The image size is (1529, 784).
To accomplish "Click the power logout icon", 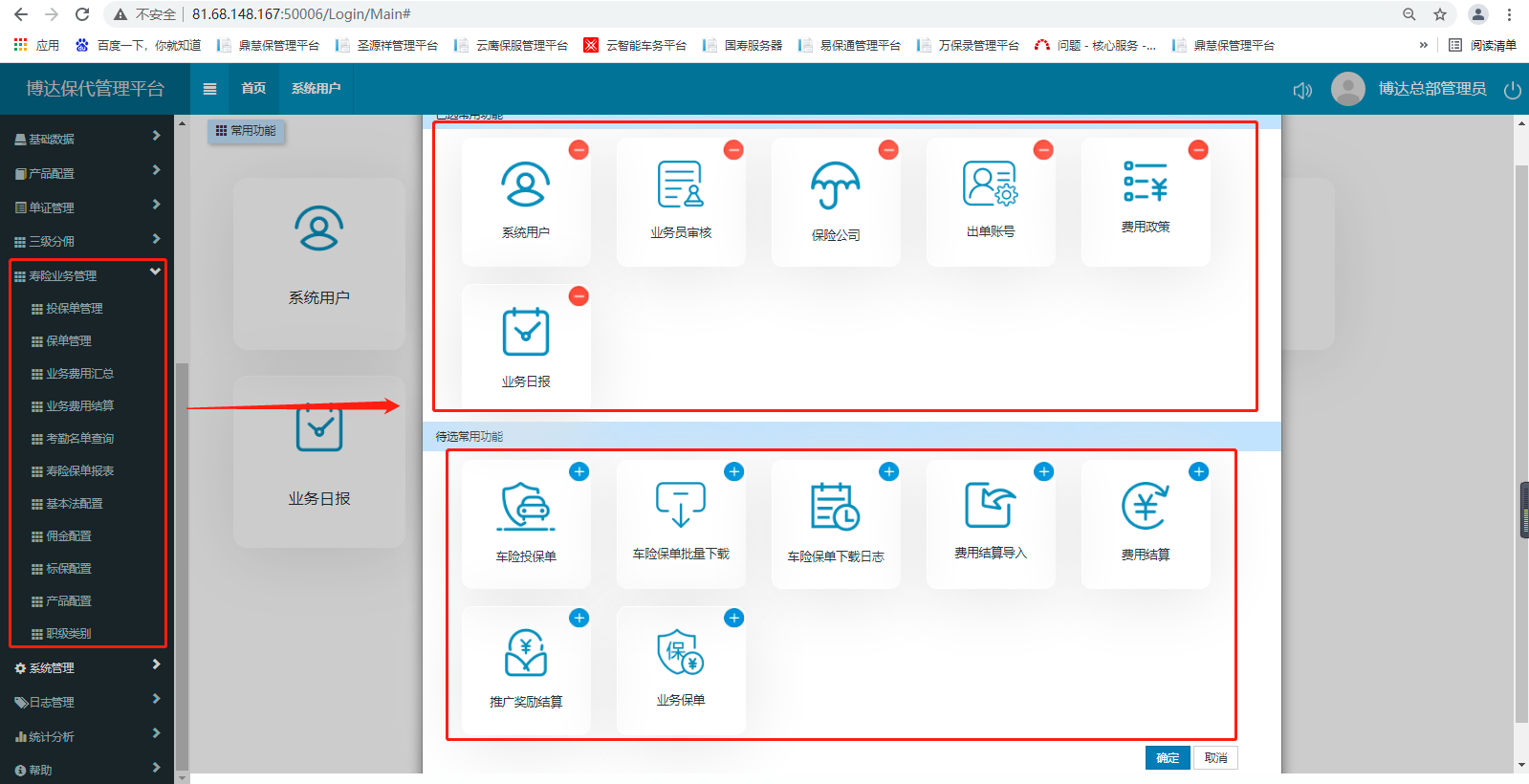I will (1512, 90).
